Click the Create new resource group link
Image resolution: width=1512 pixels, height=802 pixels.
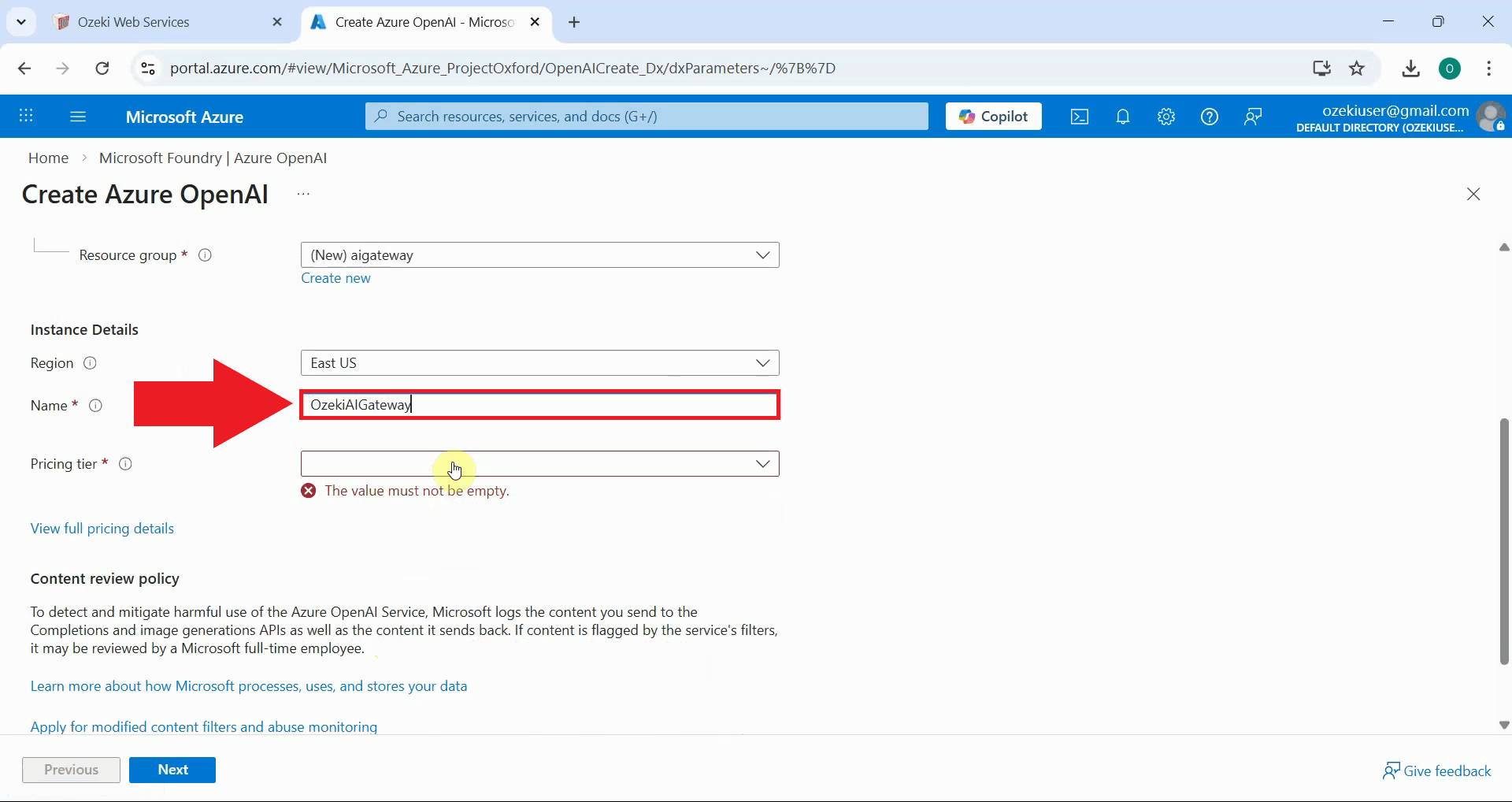coord(335,278)
